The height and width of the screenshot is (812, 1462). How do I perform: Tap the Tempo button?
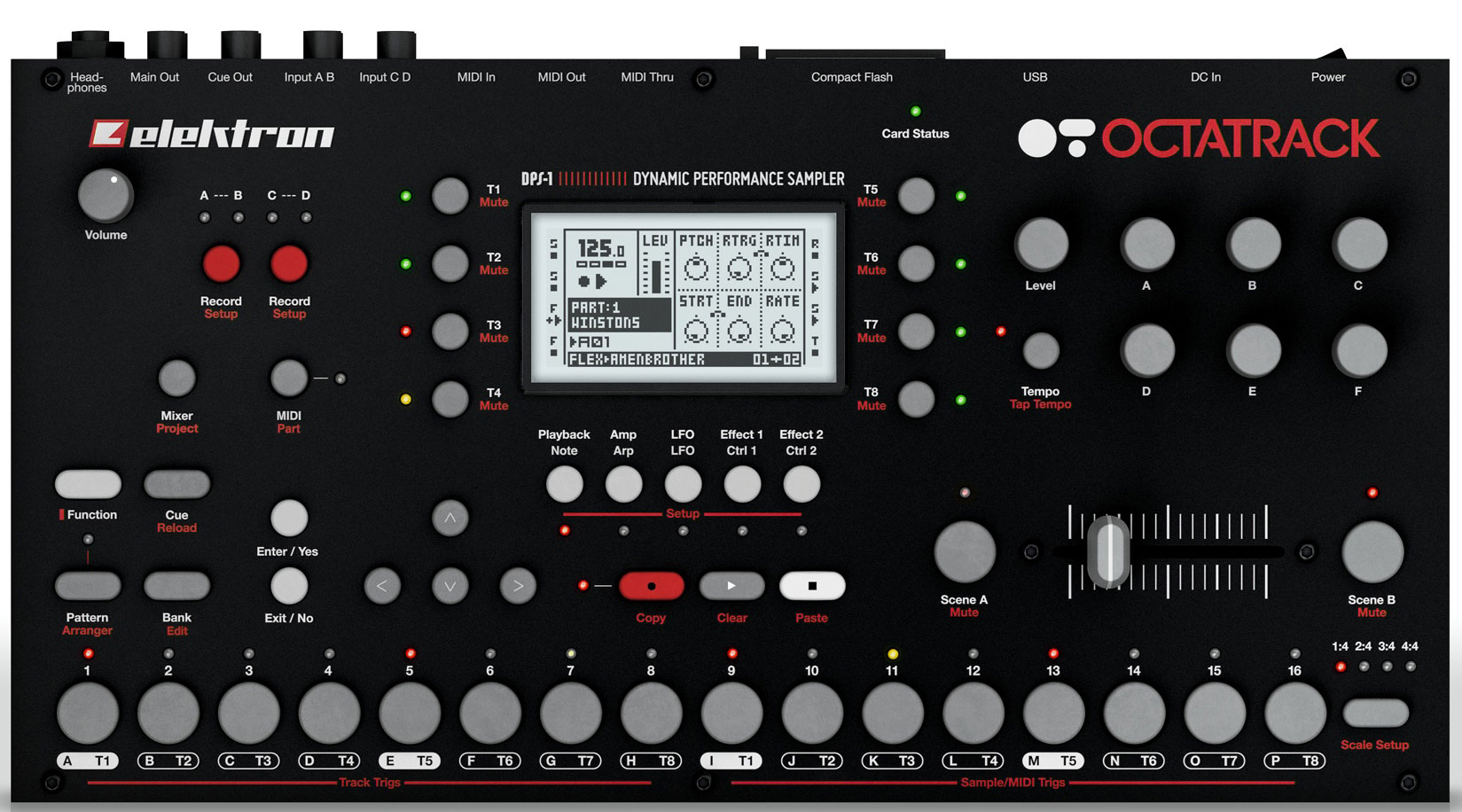click(x=1042, y=351)
